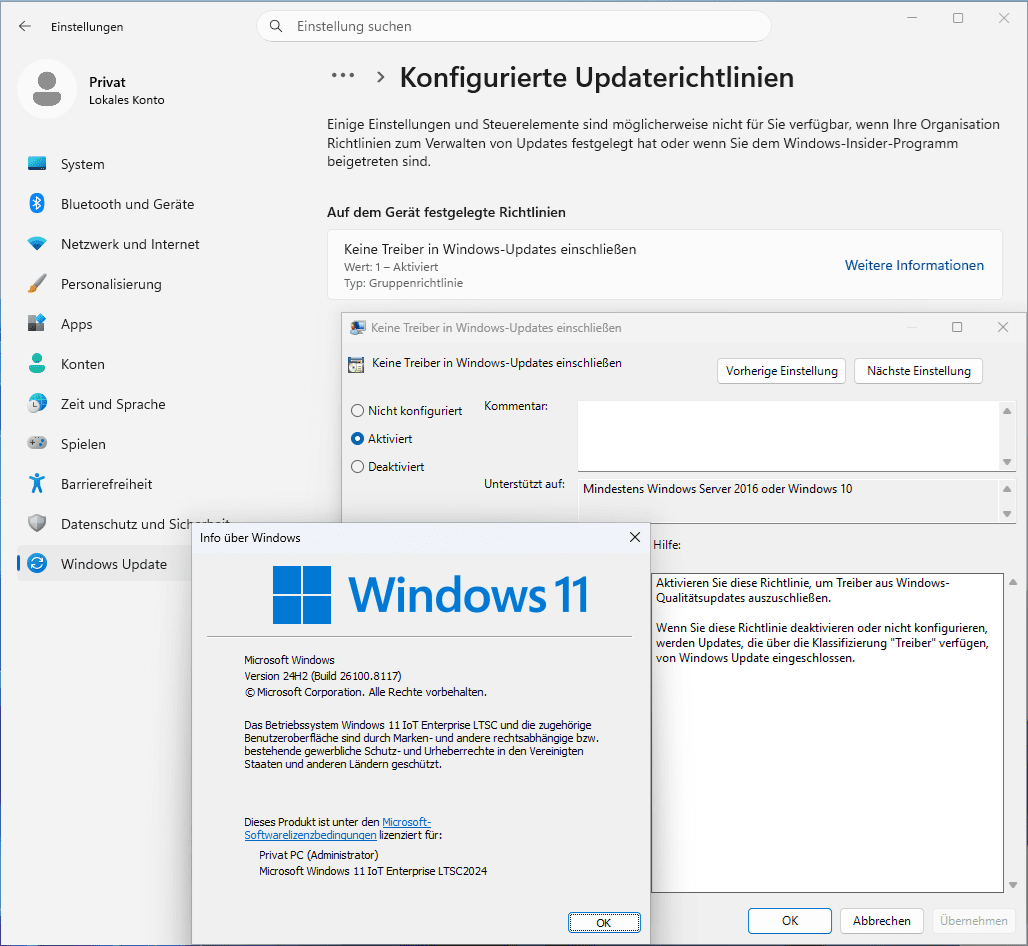Click Kommentar box scroll up arrow
1028x946 pixels.
[1007, 411]
